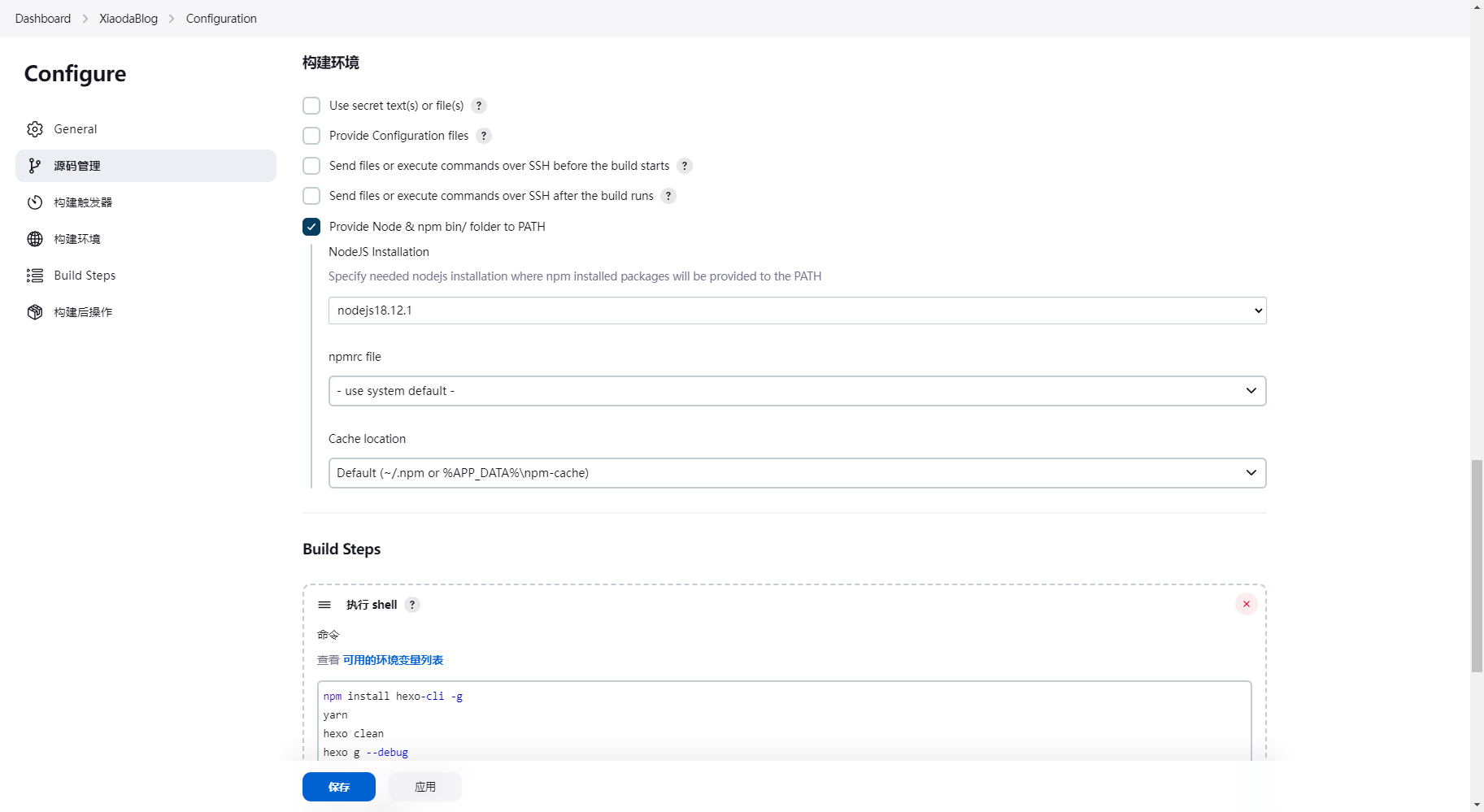Click the 构建后操作 package icon
This screenshot has width=1484, height=812.
[x=35, y=312]
